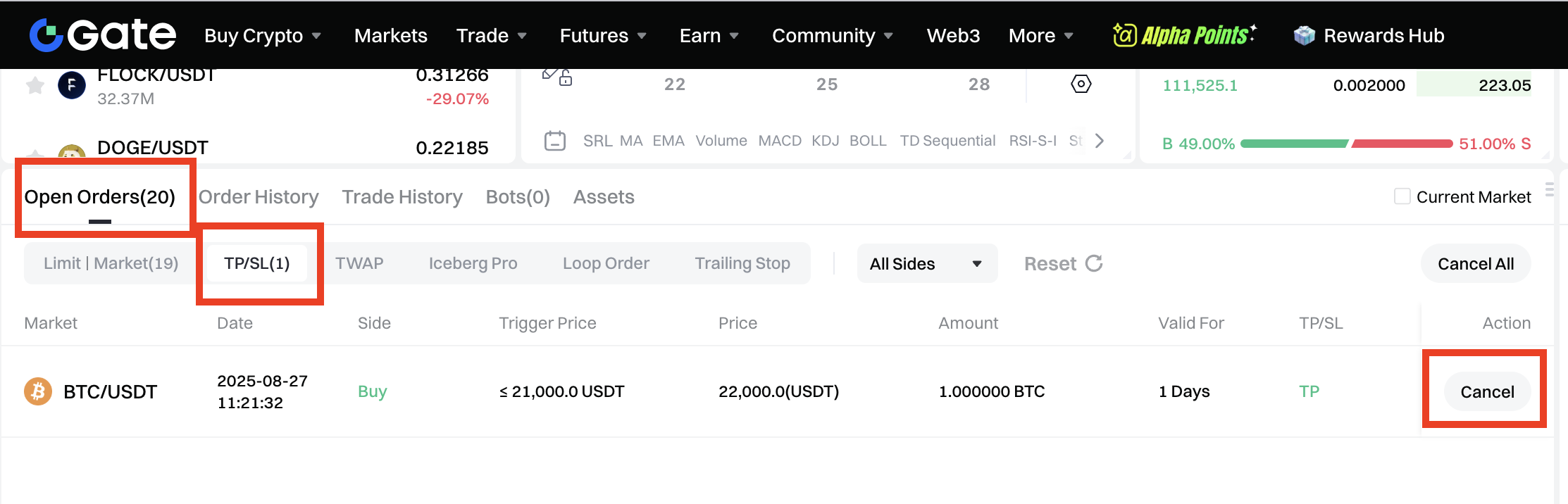Switch to the Order History tab

(x=259, y=197)
